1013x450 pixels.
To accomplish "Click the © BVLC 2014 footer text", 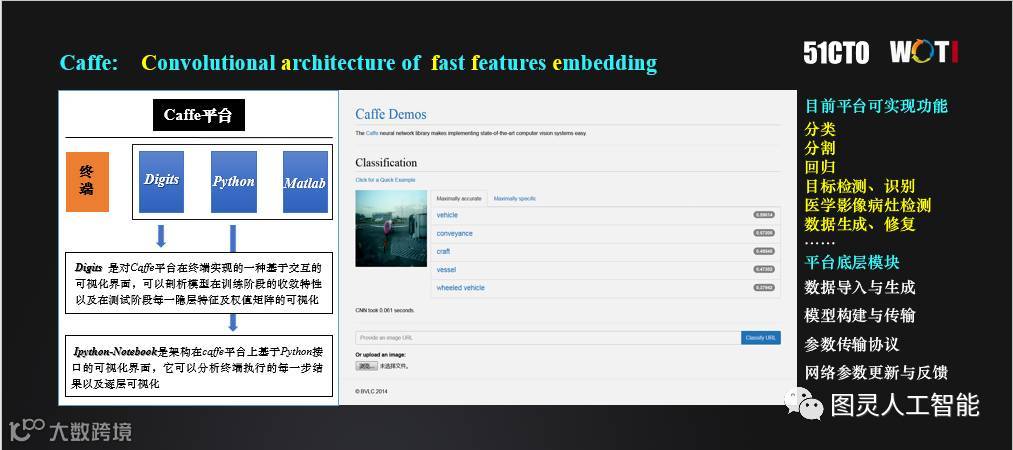I will click(371, 392).
